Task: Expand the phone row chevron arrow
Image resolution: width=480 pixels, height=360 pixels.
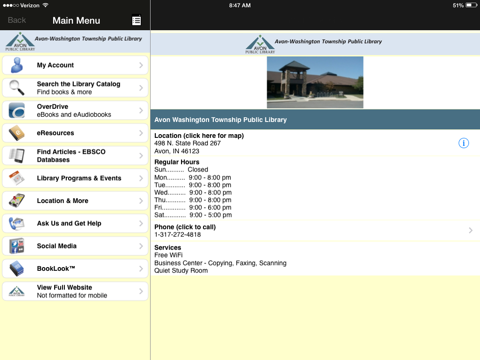Action: 470,230
